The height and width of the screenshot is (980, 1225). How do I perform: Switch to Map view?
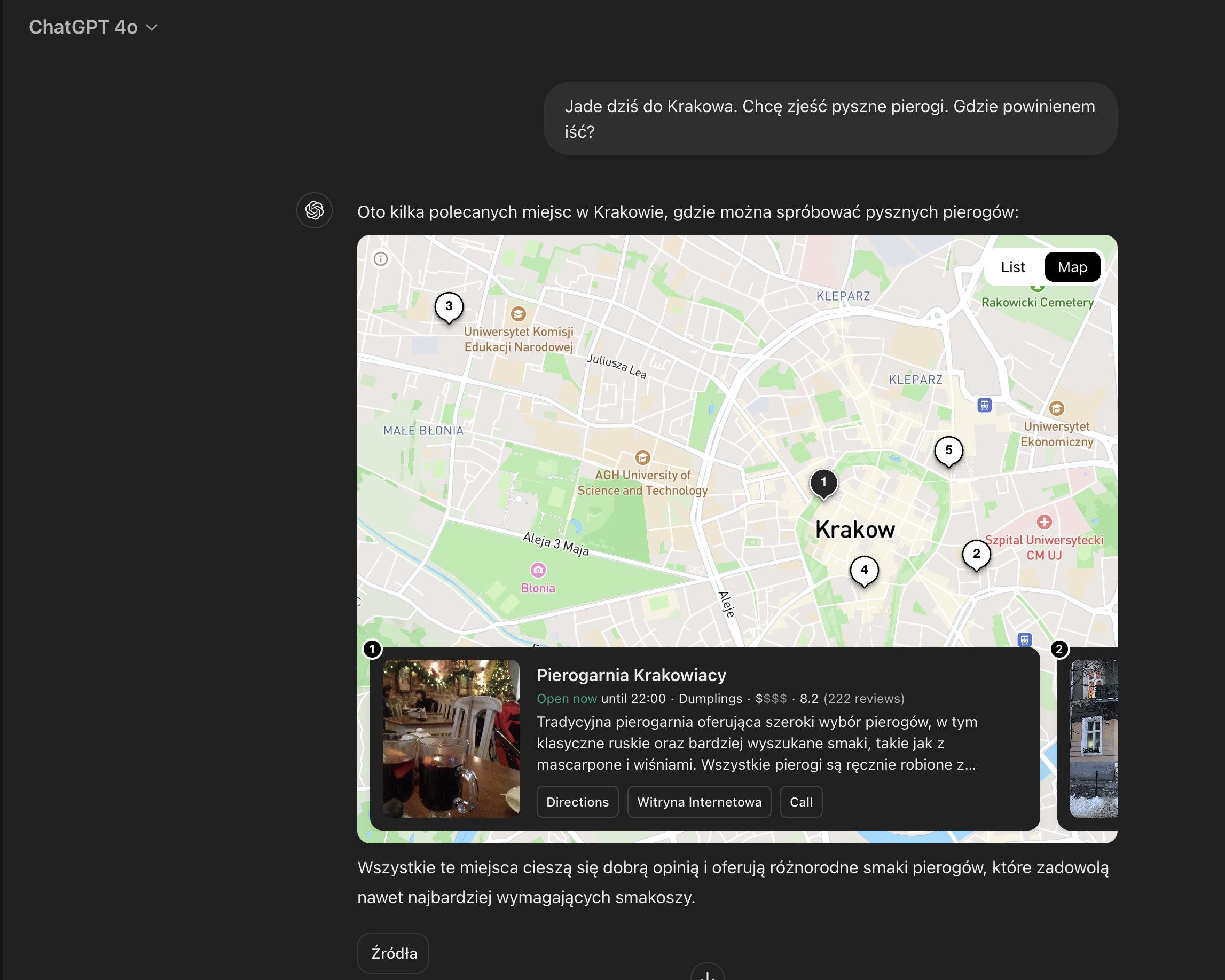1072,267
